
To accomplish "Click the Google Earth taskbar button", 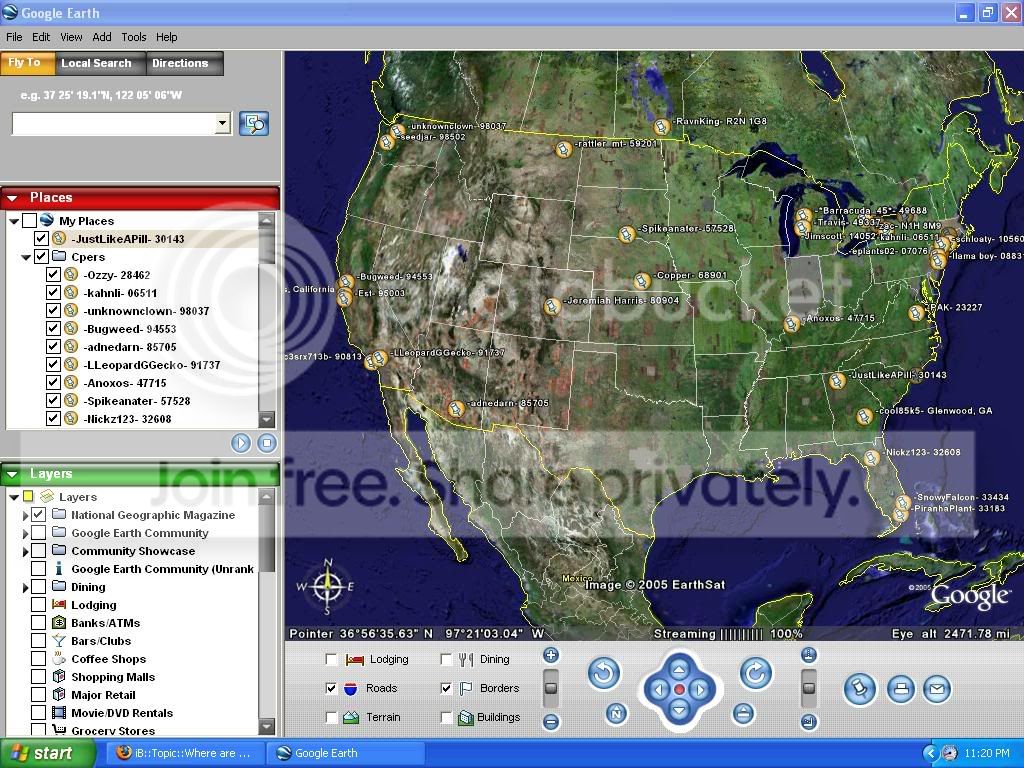I will 346,753.
